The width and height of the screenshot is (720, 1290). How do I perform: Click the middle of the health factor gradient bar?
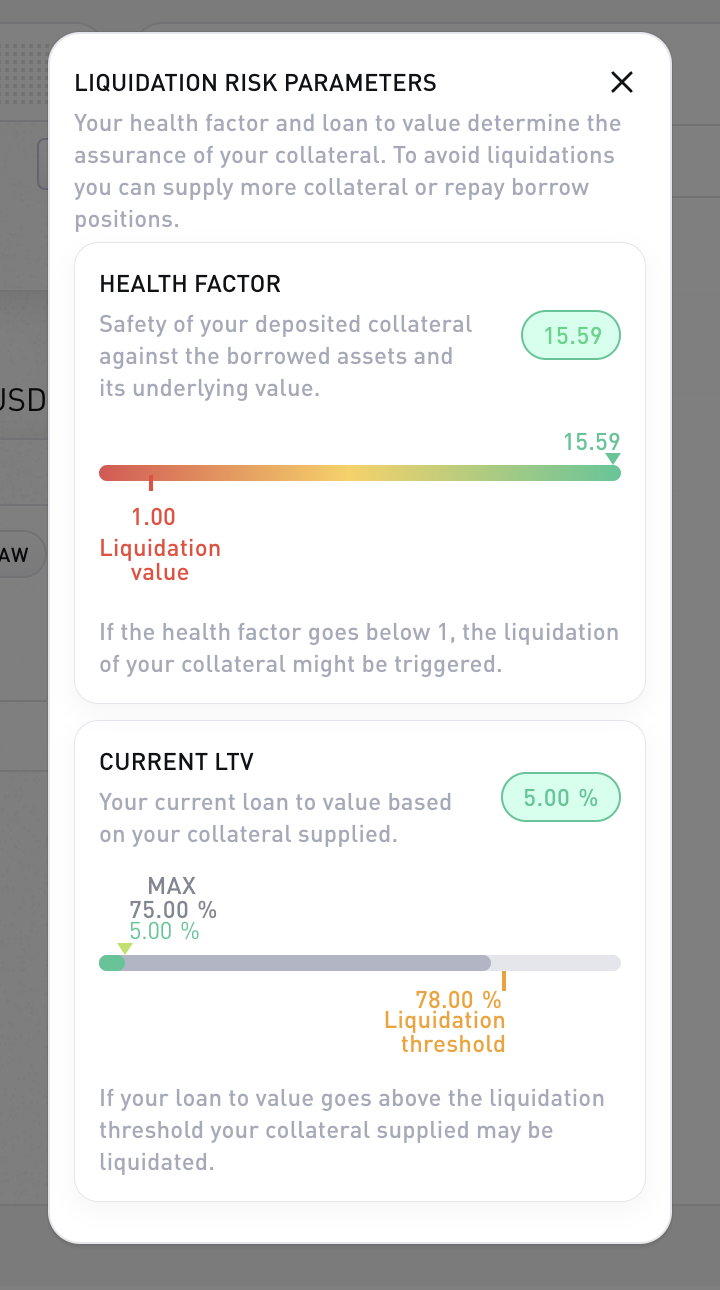tap(360, 473)
